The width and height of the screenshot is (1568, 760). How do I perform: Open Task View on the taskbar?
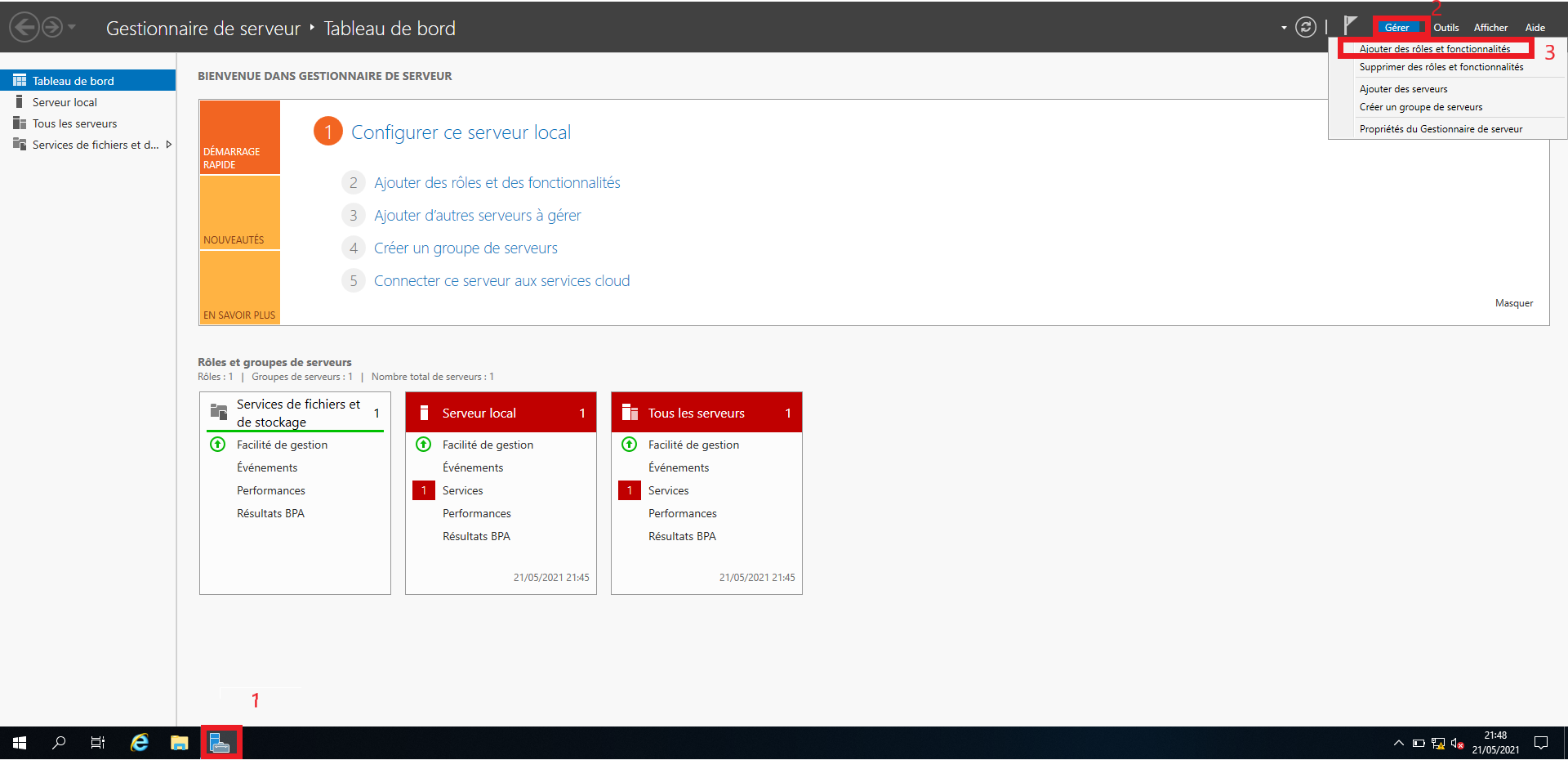98,743
